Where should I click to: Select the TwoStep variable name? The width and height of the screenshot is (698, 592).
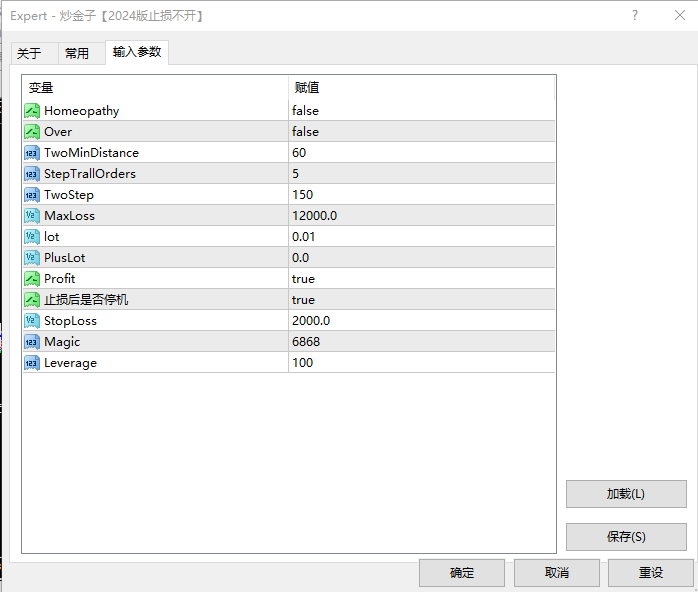[x=69, y=195]
